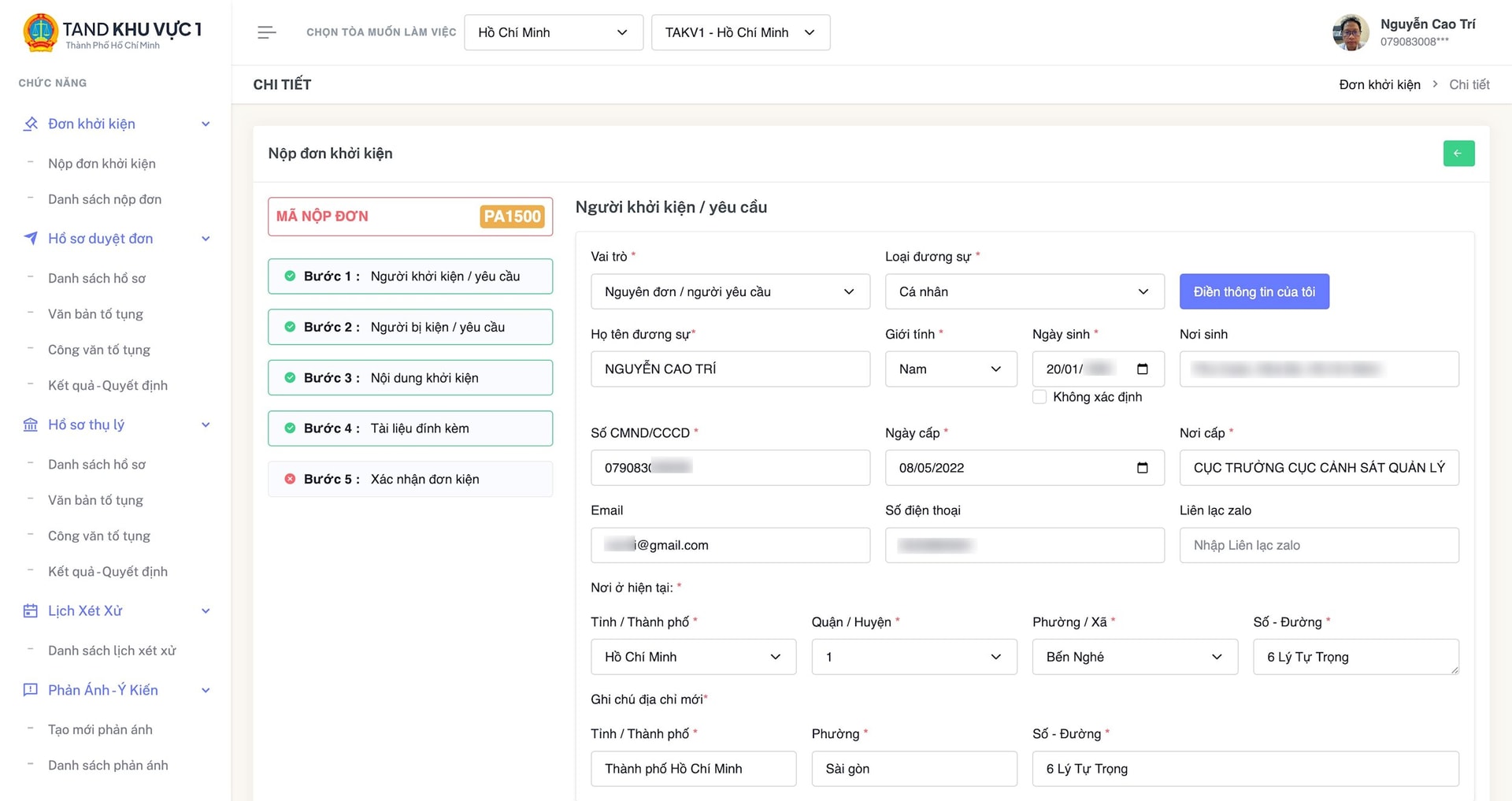
Task: Click green check icon of Bước 2
Action: click(290, 327)
